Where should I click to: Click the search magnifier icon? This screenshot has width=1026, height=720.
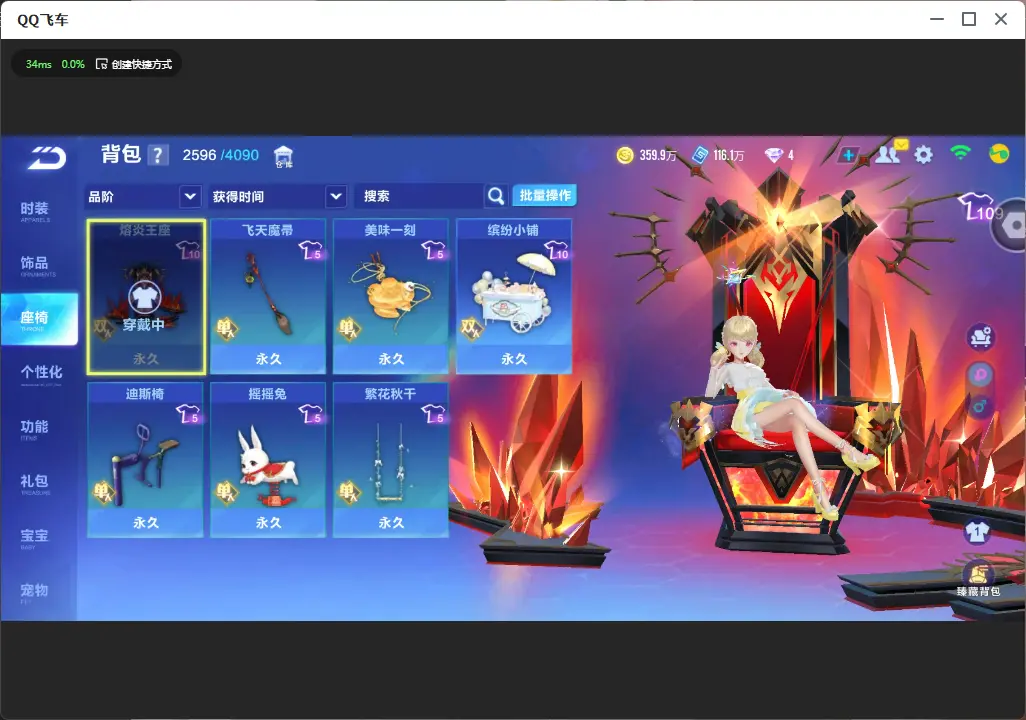496,196
